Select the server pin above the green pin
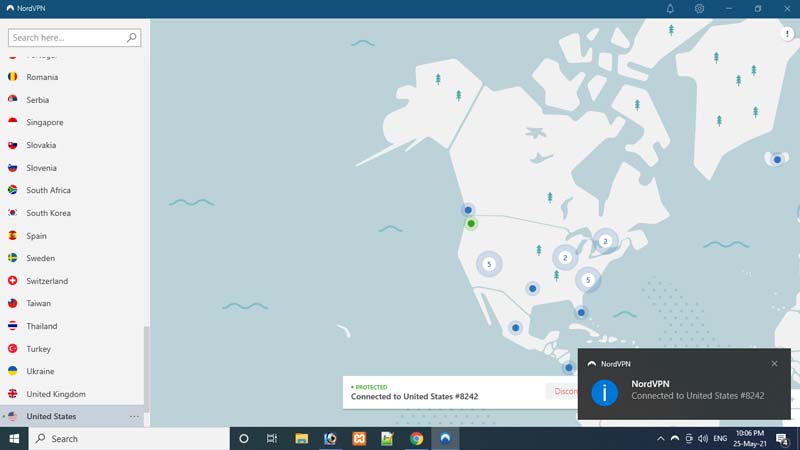 point(468,210)
